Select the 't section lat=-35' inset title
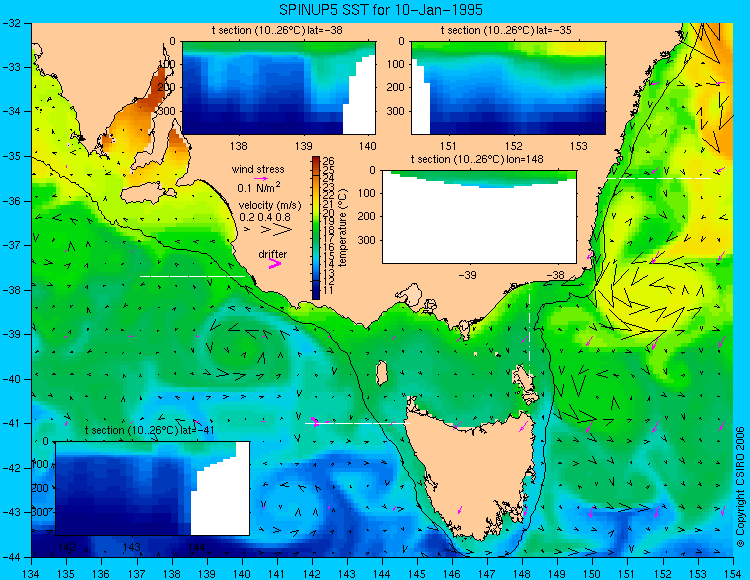The width and height of the screenshot is (750, 580). [x=506, y=31]
